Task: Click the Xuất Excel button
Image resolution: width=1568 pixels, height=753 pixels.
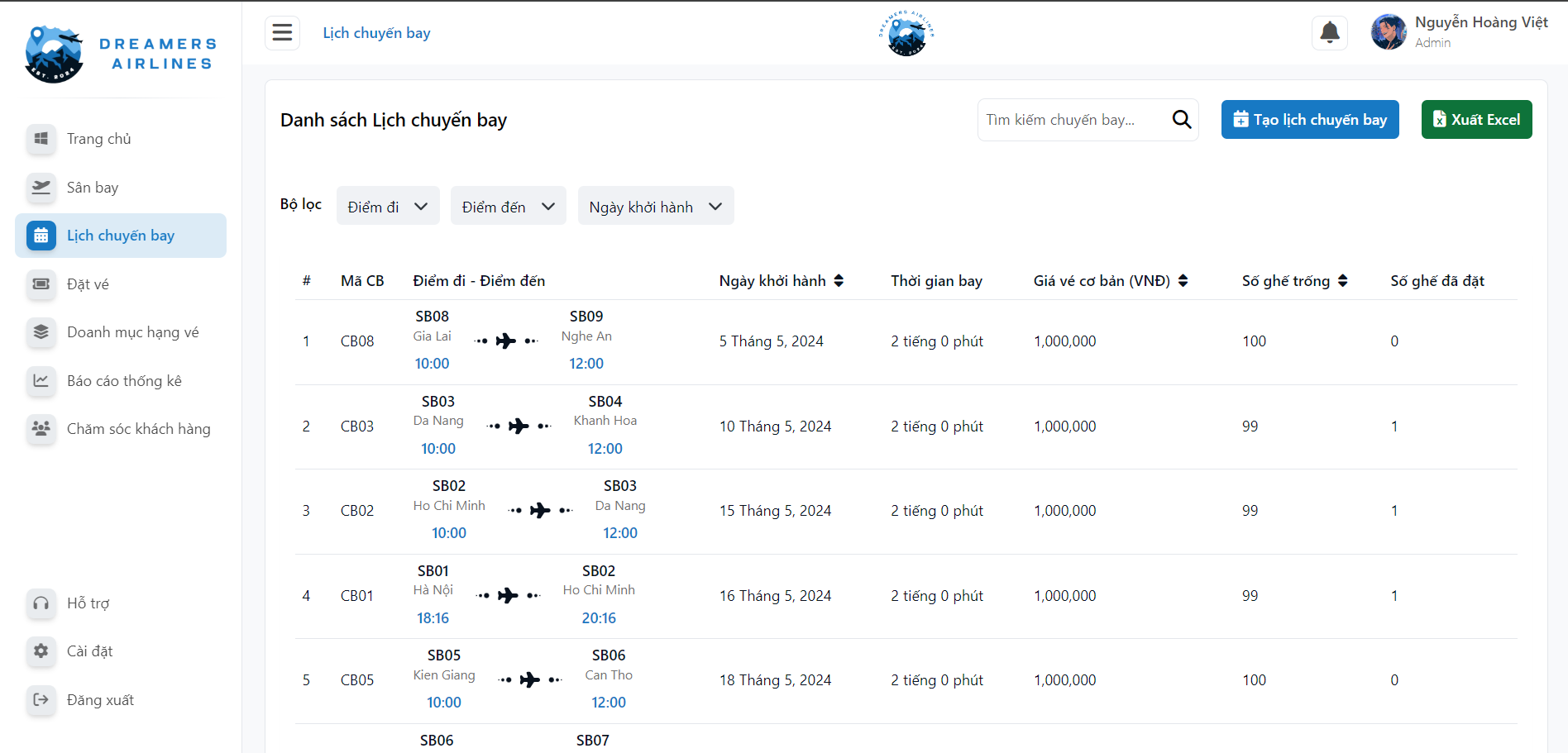Action: click(x=1476, y=120)
